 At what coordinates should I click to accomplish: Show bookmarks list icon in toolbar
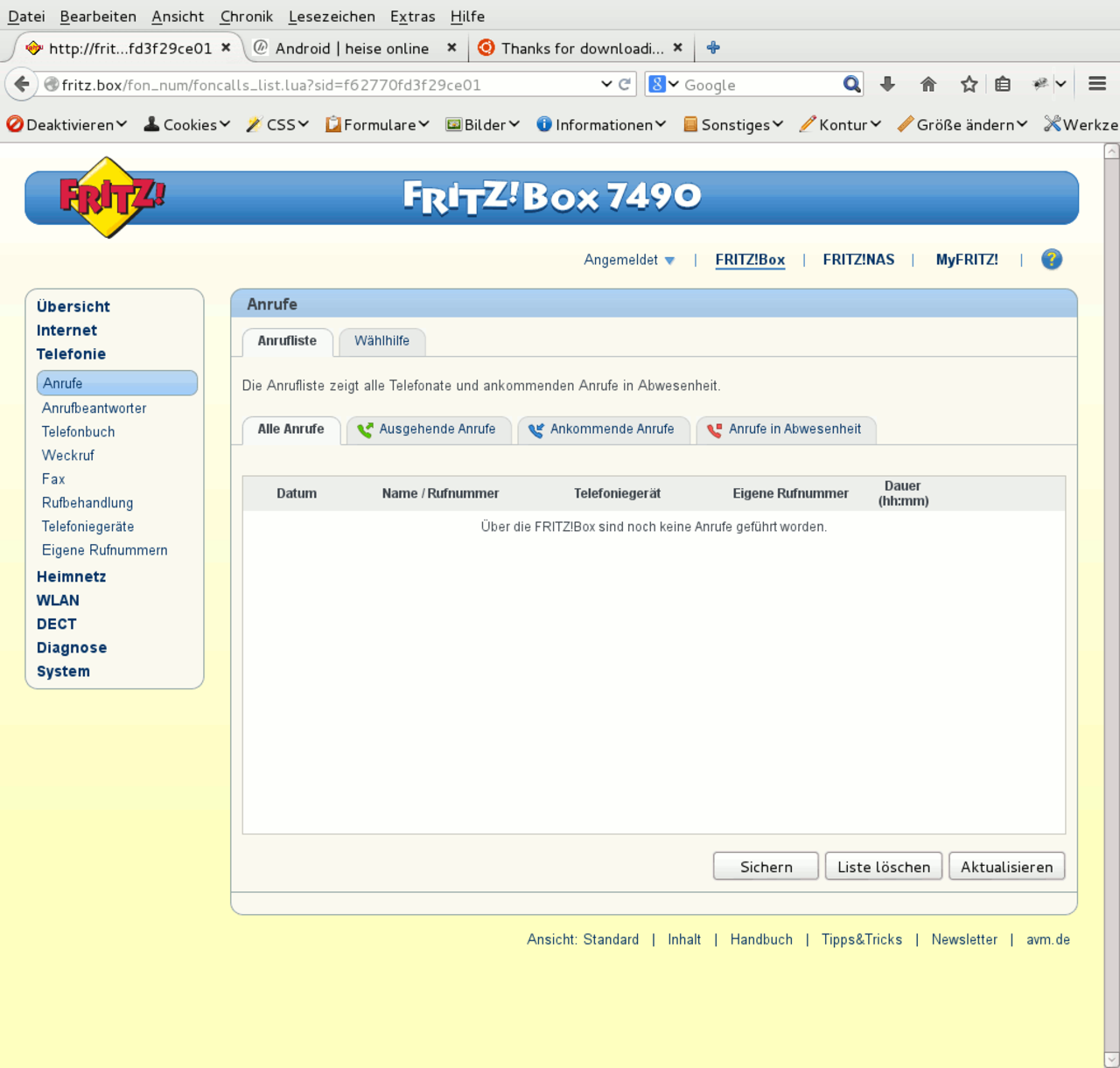click(x=1003, y=84)
